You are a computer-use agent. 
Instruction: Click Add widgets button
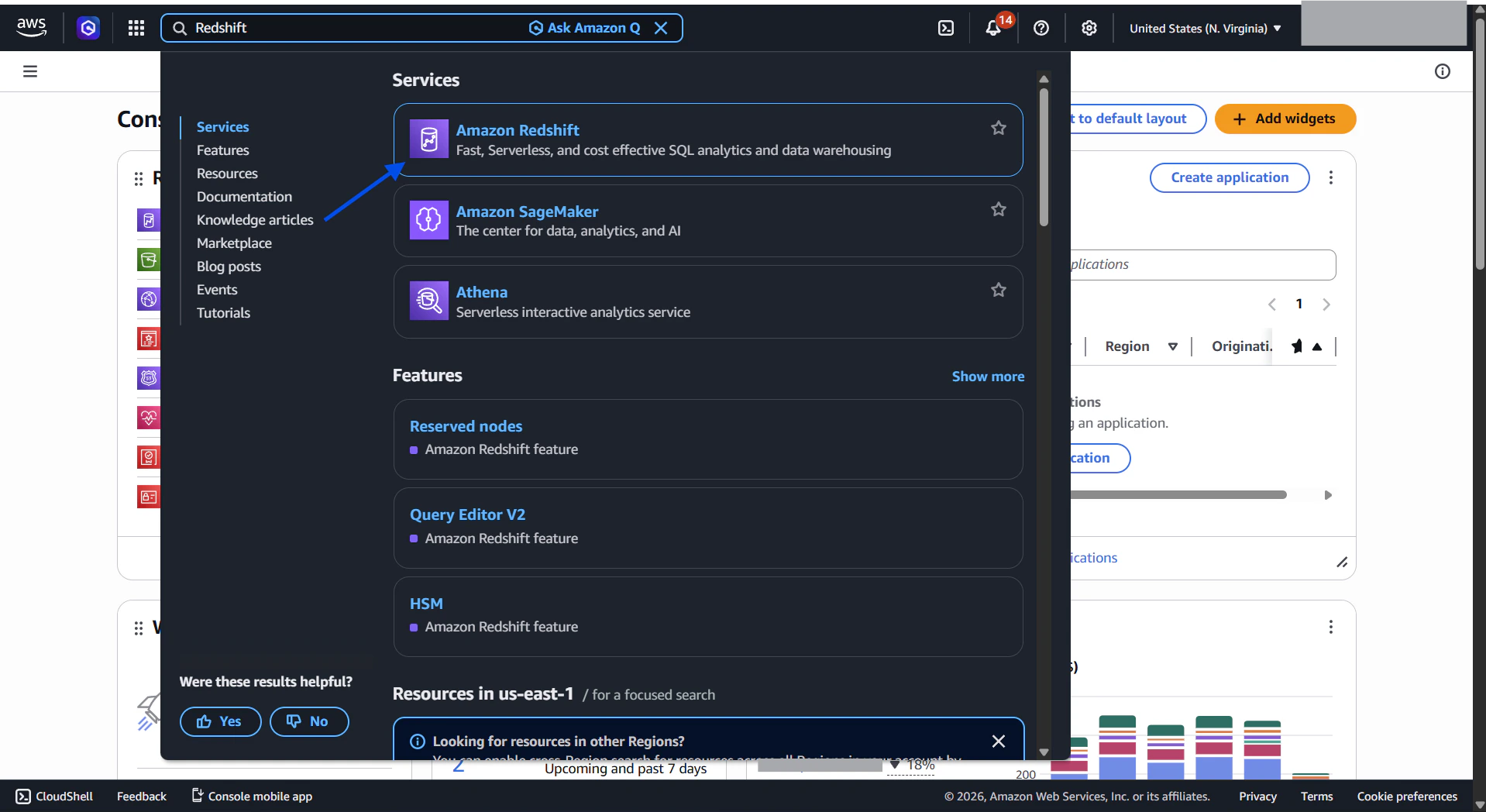[x=1285, y=119]
